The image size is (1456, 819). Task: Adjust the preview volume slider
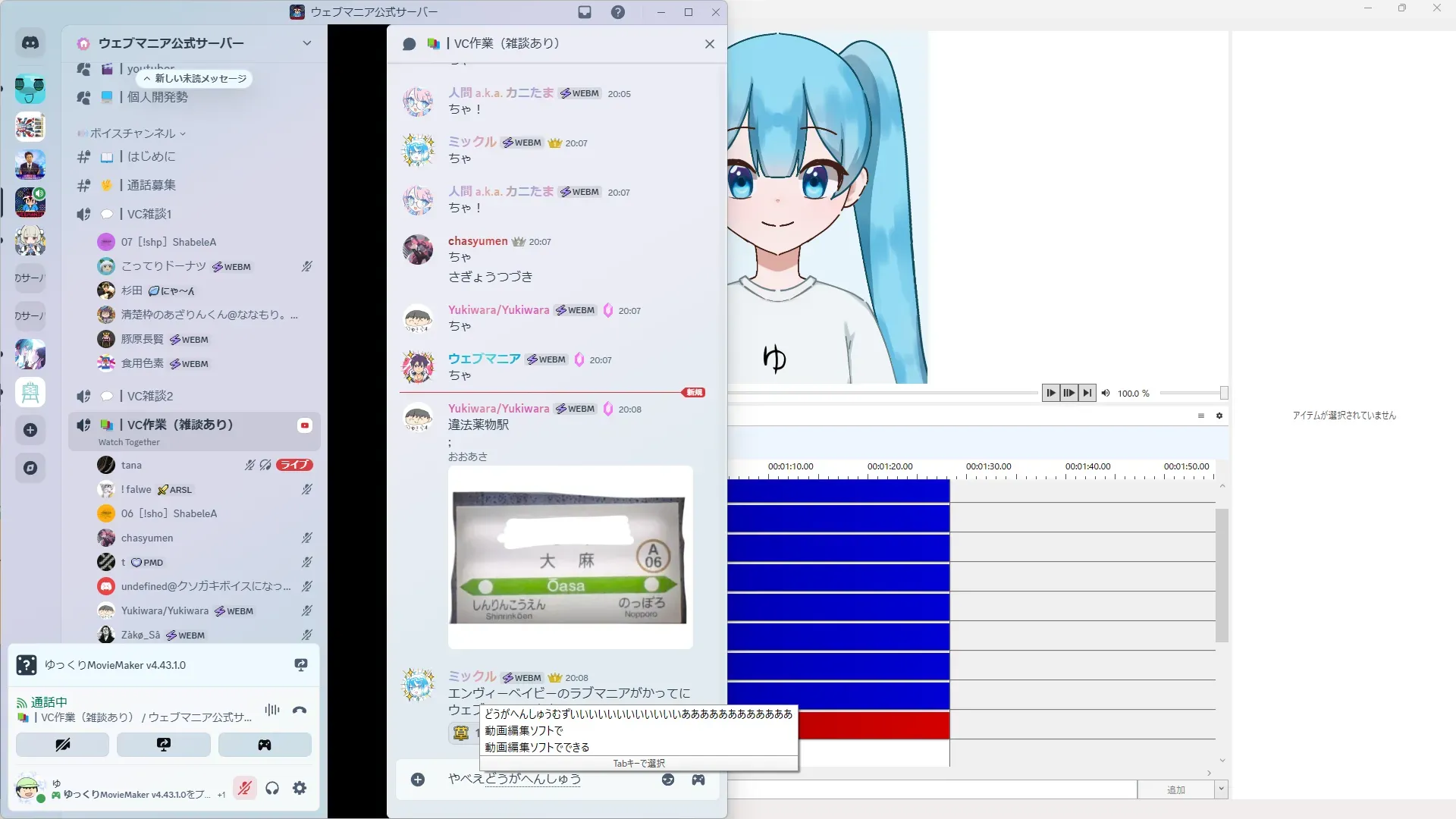(x=1223, y=393)
